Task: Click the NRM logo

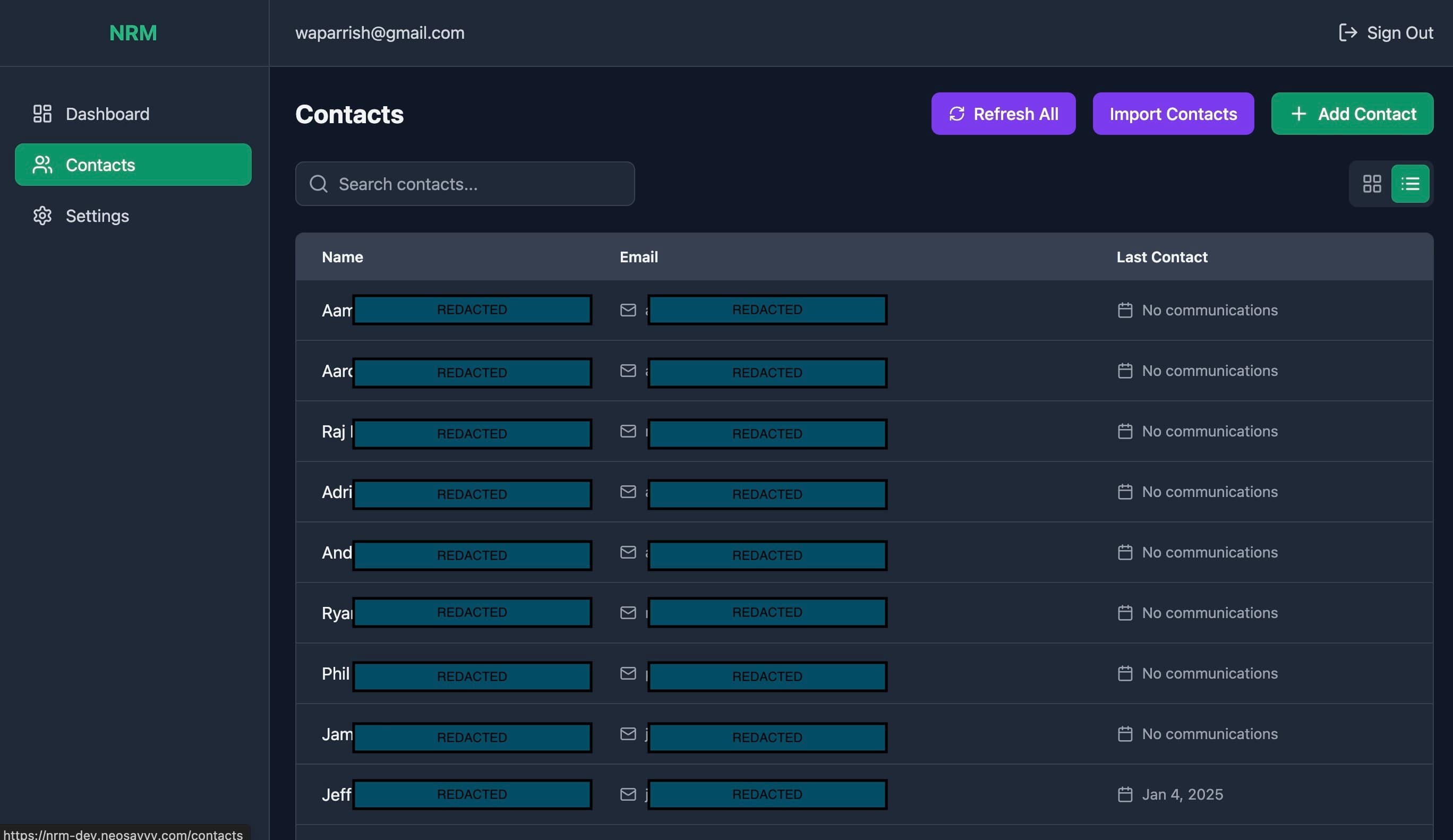Action: click(133, 33)
